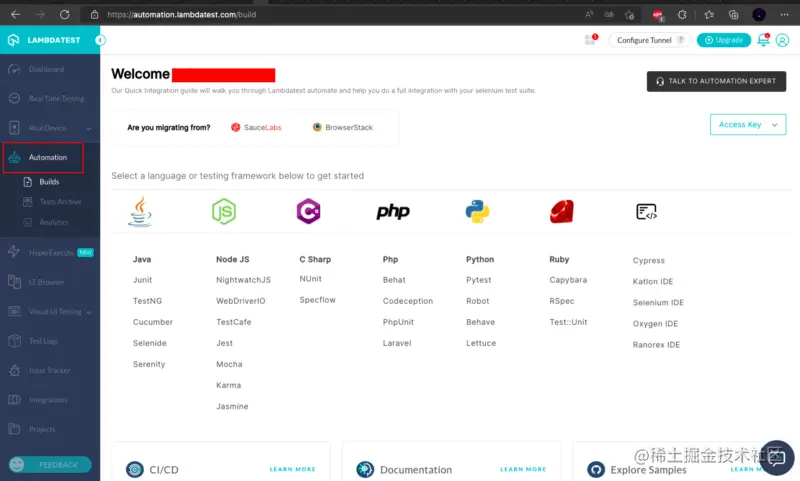This screenshot has width=800, height=481.
Task: Open Analytics under Automation
Action: point(54,222)
